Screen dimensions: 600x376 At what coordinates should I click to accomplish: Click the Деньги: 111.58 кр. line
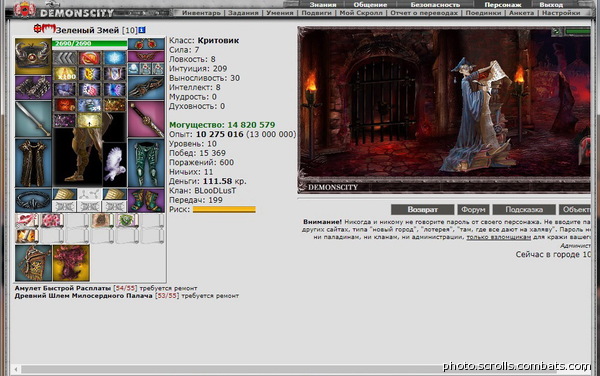(208, 181)
